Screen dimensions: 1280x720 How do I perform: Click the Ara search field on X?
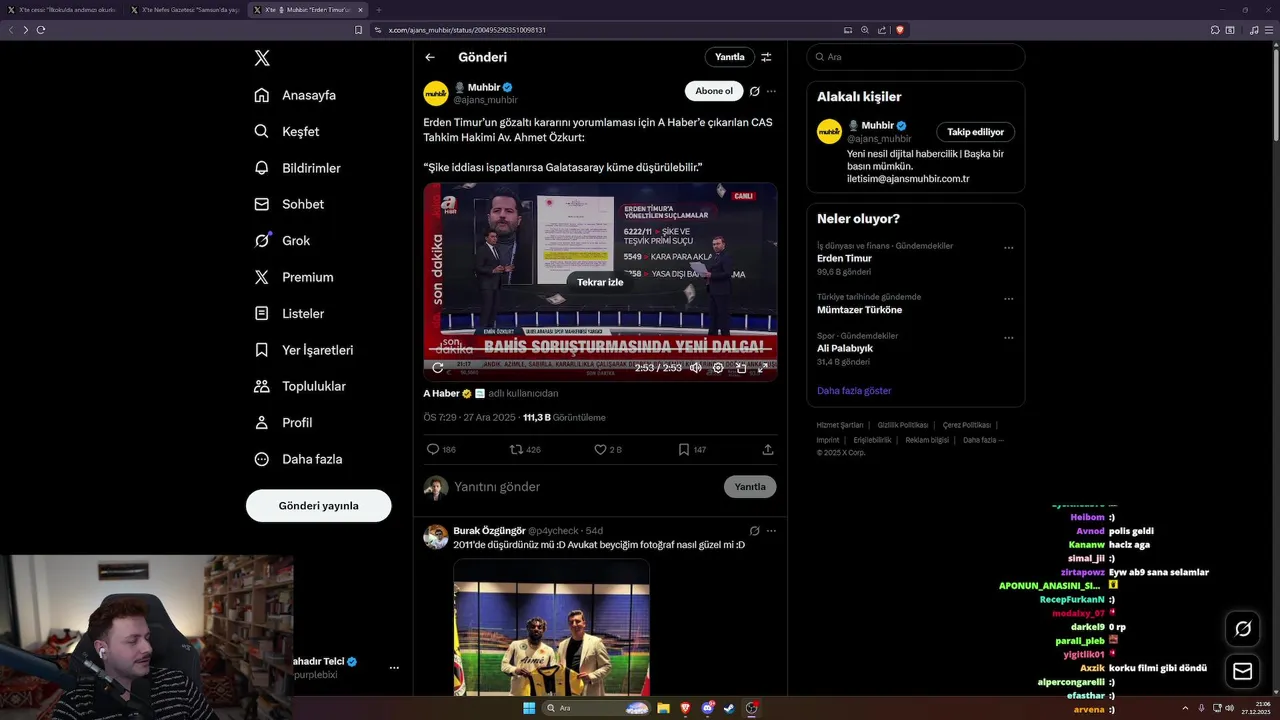pos(916,57)
